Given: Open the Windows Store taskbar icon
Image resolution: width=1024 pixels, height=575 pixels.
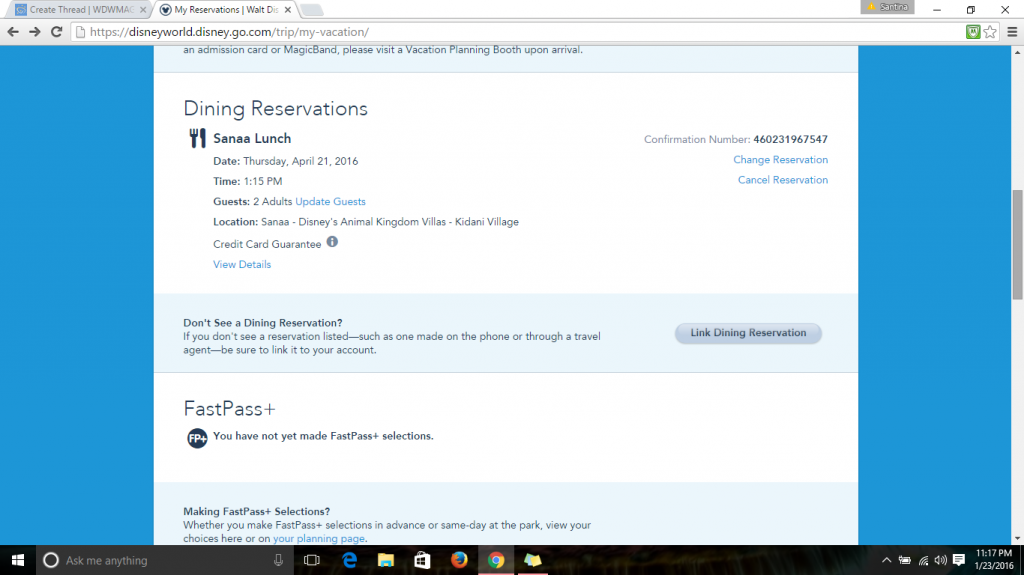Looking at the screenshot, I should (422, 560).
